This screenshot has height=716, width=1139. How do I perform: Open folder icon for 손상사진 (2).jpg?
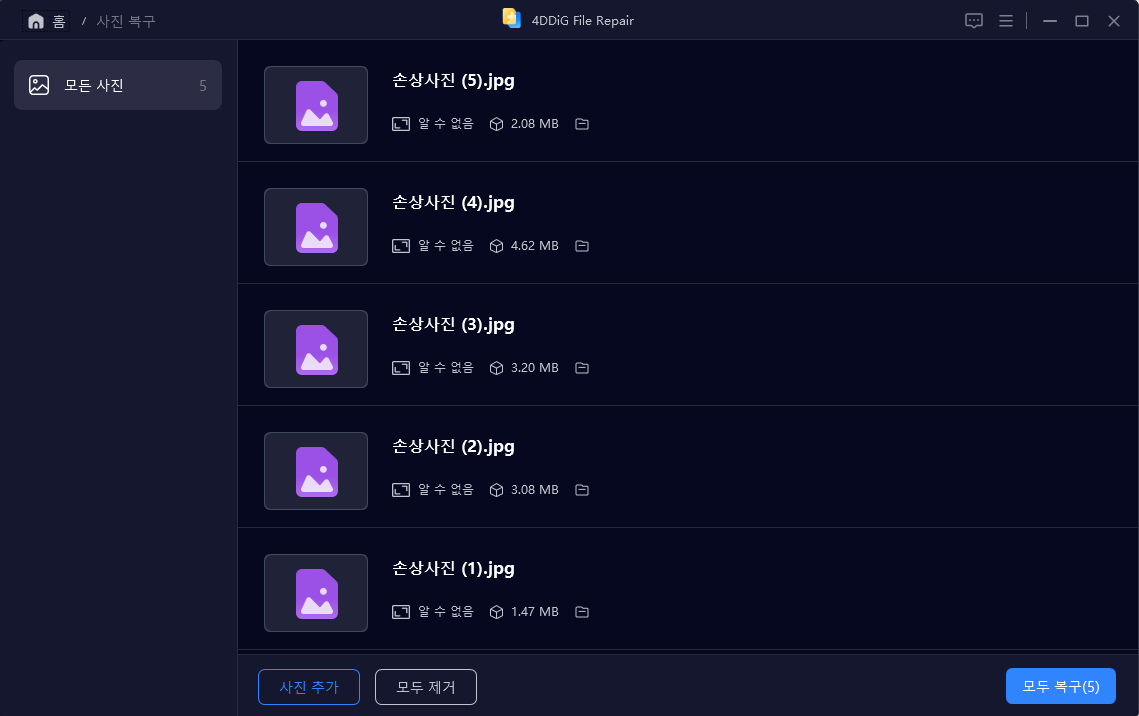click(x=582, y=490)
